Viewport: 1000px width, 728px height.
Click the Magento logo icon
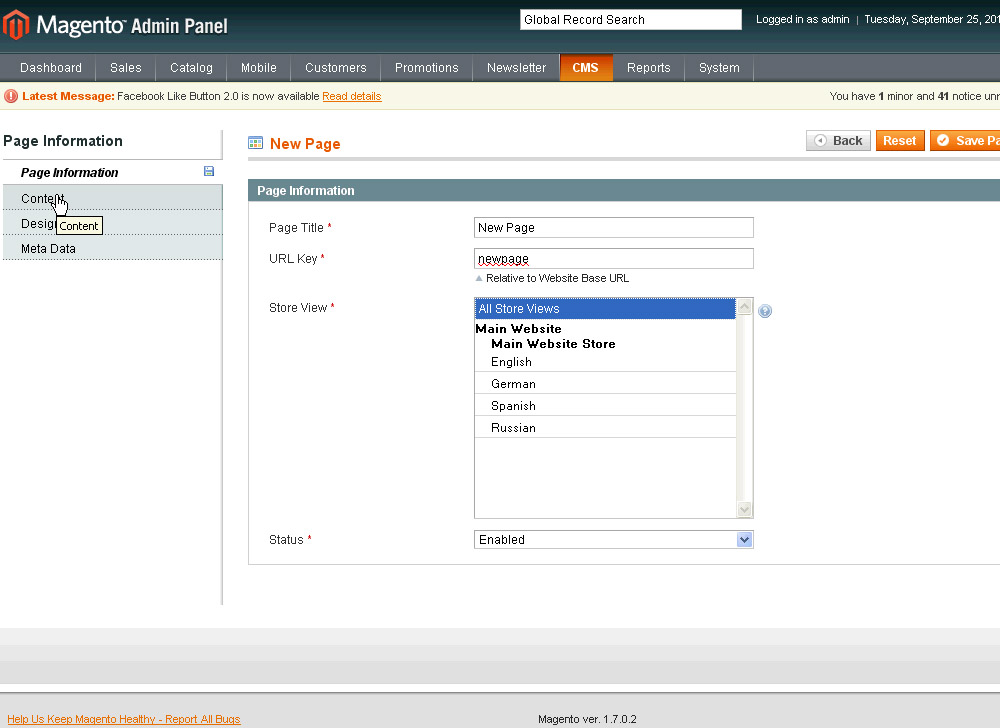pos(16,25)
